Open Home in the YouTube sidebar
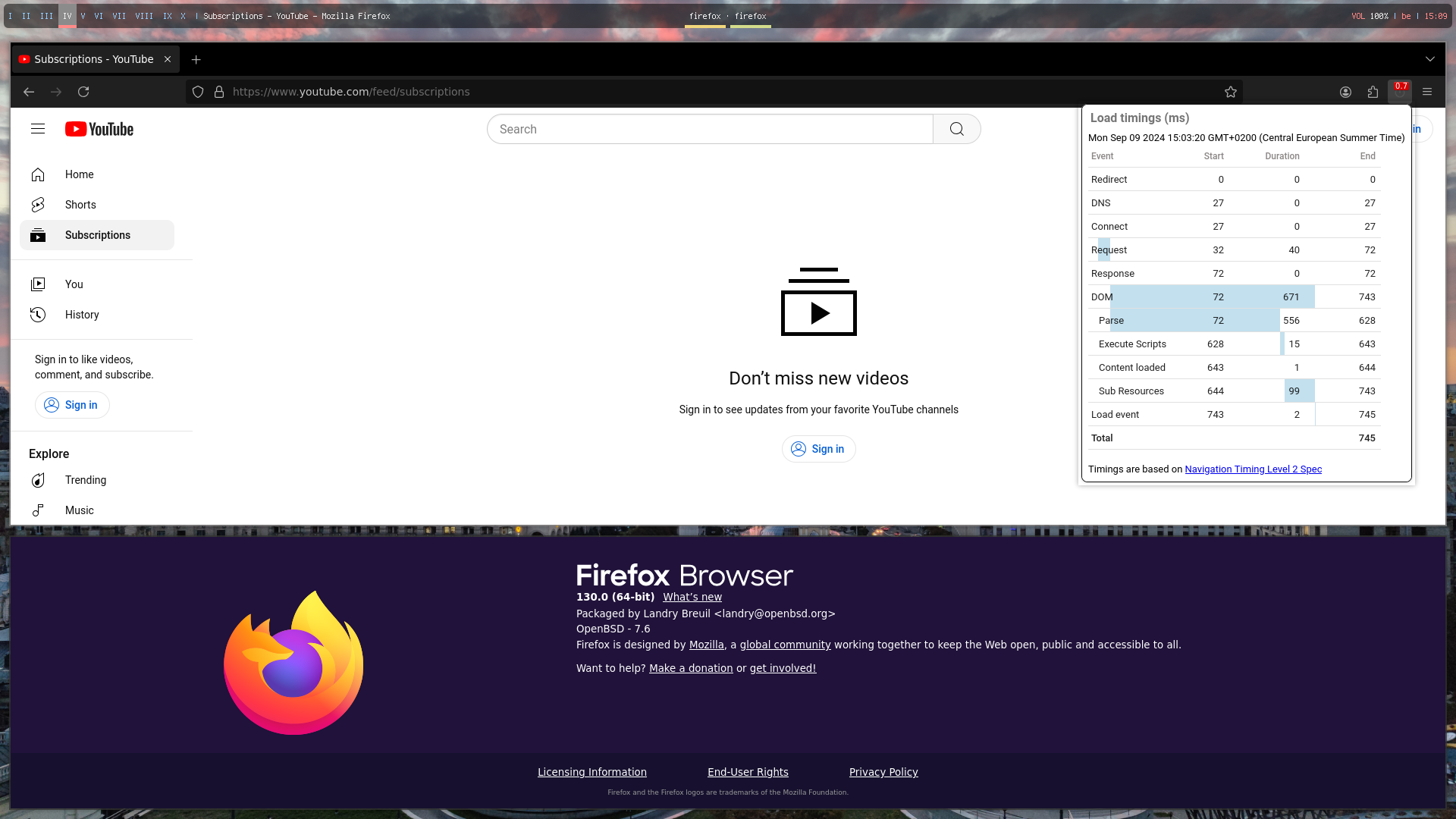The width and height of the screenshot is (1456, 819). pyautogui.click(x=97, y=174)
